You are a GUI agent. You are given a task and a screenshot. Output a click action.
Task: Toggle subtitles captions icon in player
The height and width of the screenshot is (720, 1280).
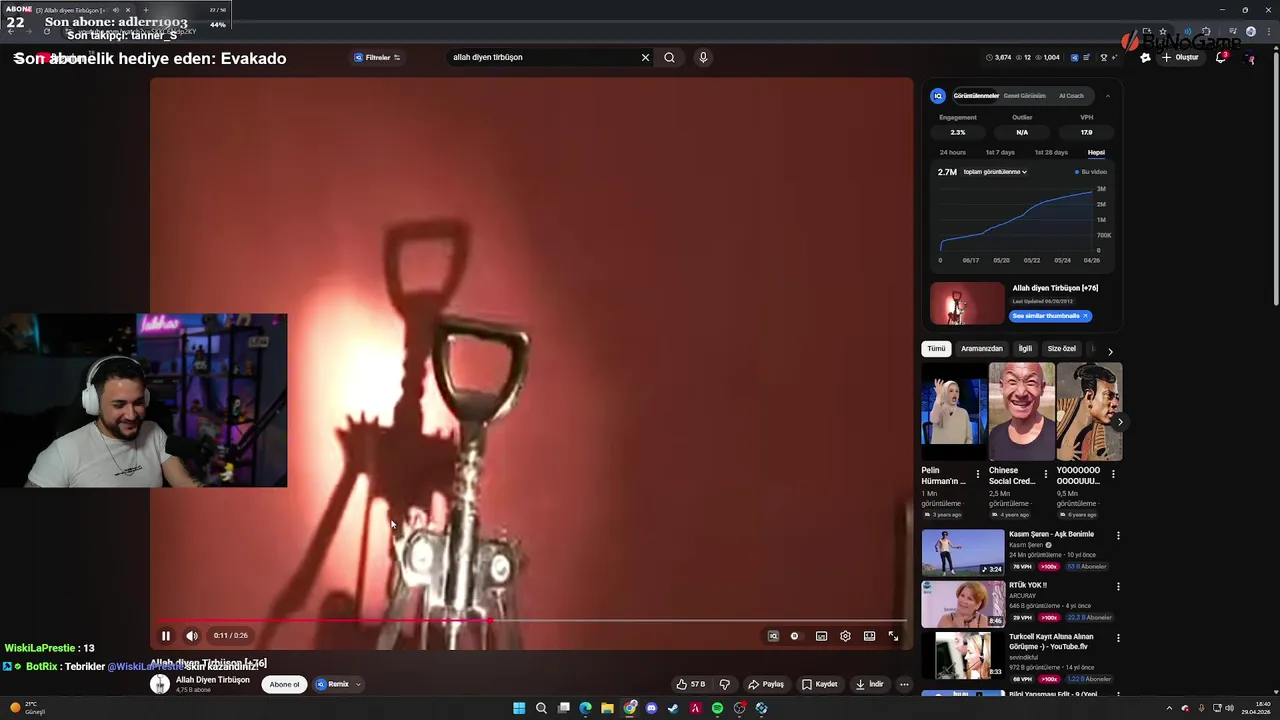(821, 636)
